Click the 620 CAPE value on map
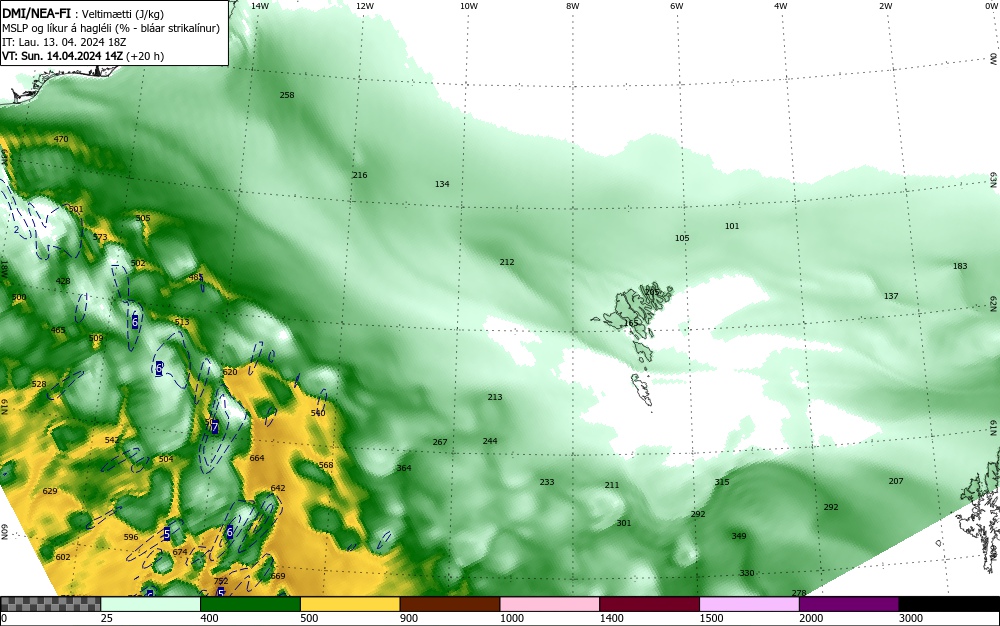This screenshot has height=626, width=1000. coord(230,372)
